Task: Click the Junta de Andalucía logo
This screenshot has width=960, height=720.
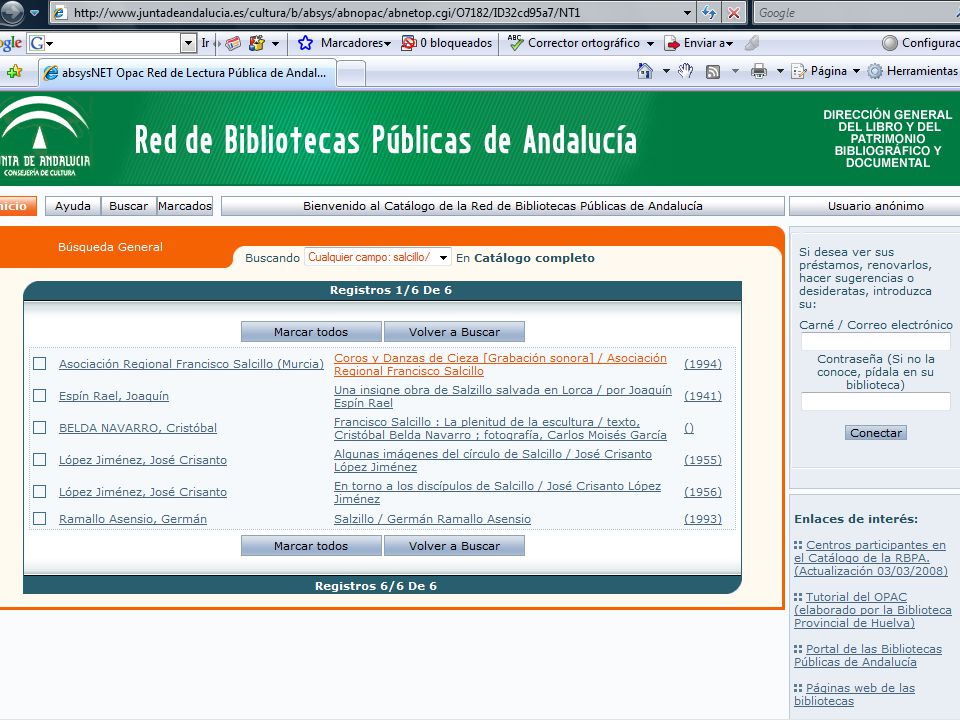Action: (43, 136)
